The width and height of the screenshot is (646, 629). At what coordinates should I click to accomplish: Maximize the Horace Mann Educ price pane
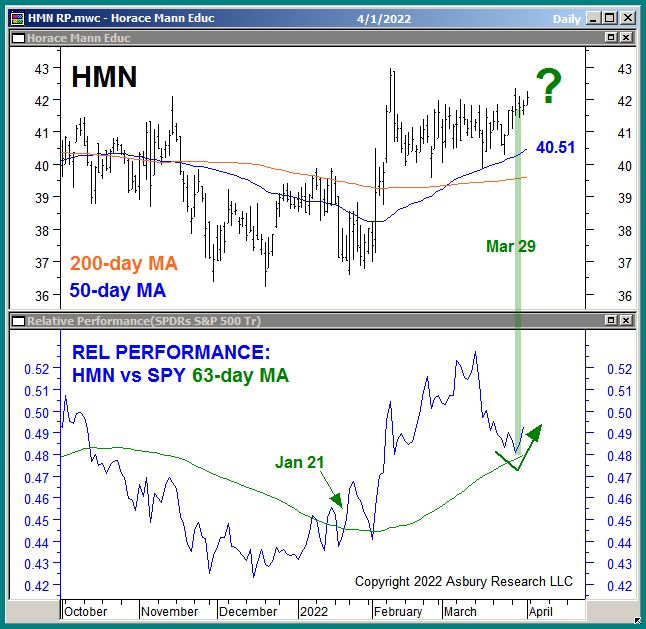pos(610,37)
